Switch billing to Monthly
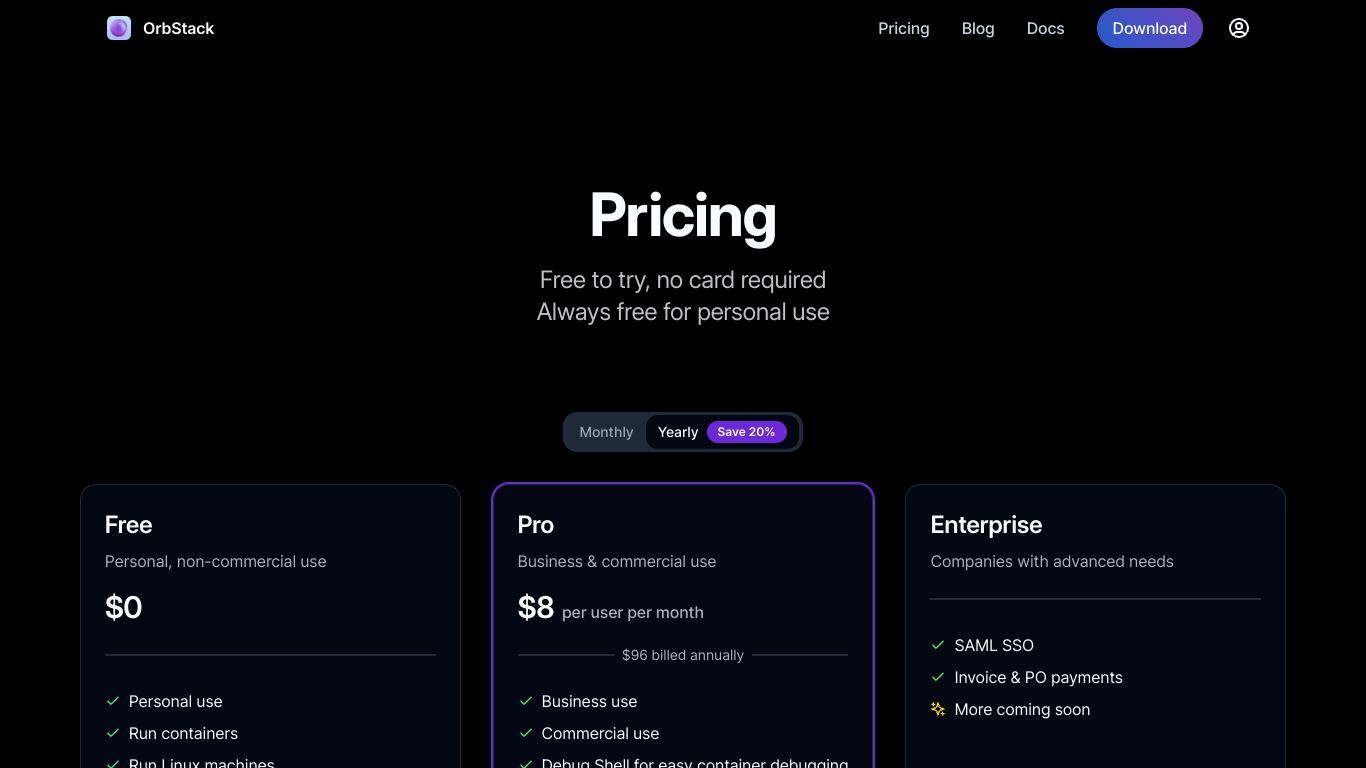The height and width of the screenshot is (768, 1366). (x=606, y=432)
